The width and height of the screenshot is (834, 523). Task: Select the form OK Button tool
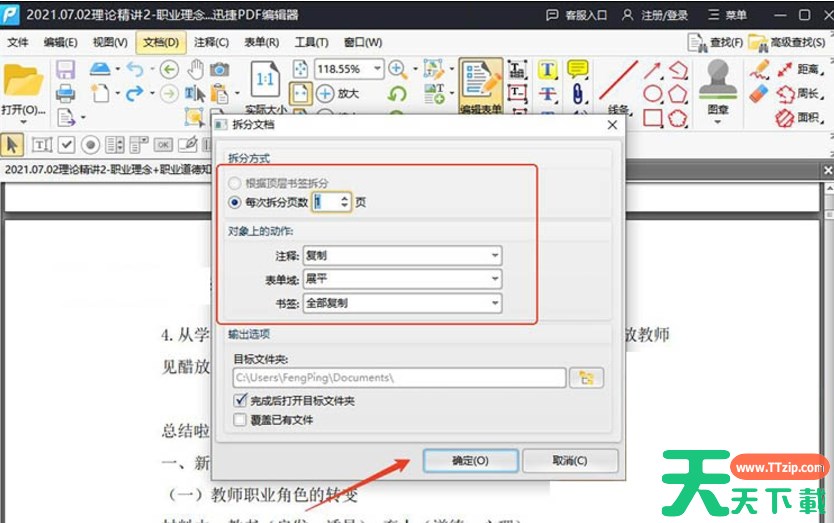point(163,145)
